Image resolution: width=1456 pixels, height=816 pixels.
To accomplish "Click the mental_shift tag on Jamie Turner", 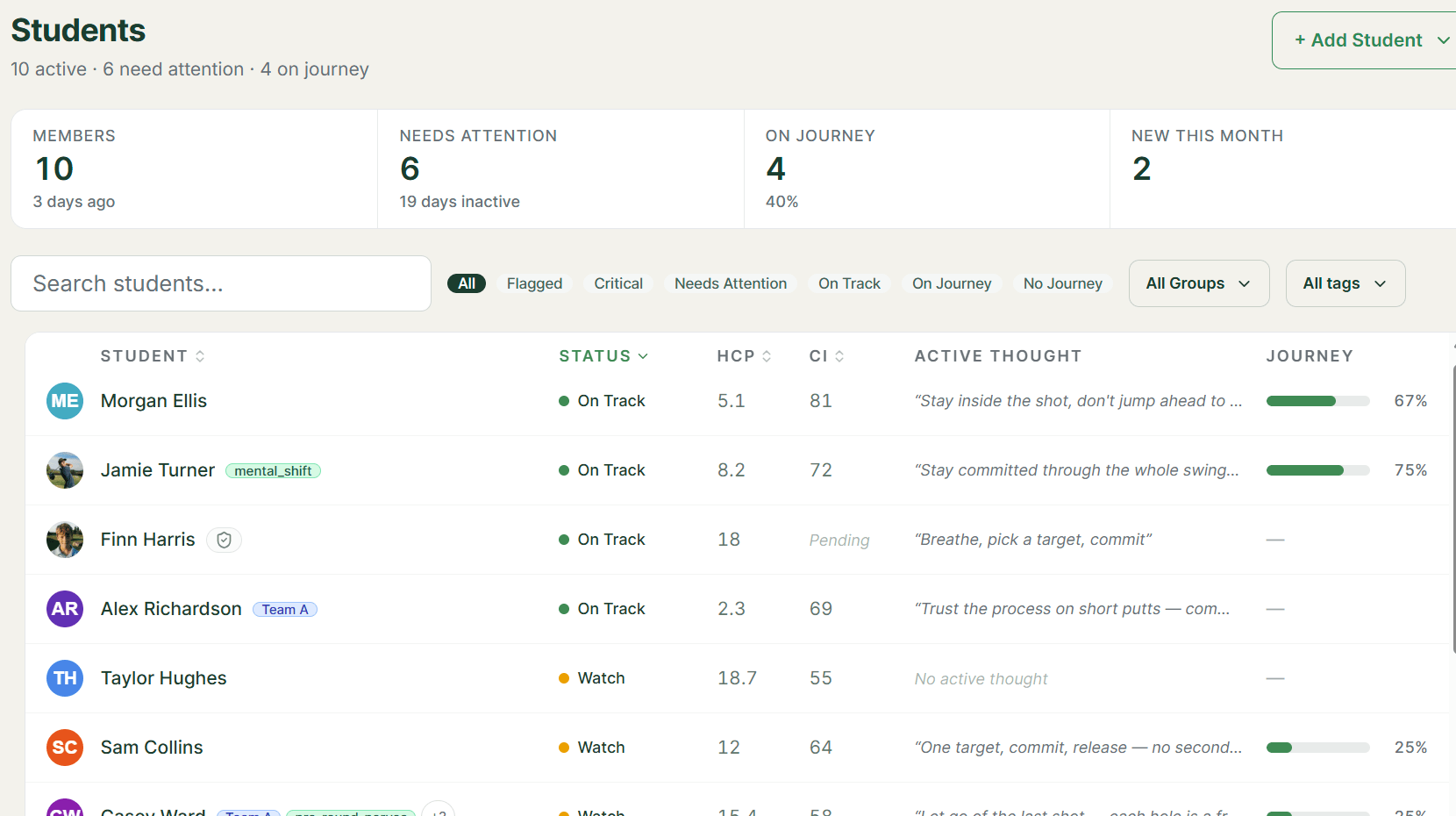I will point(273,471).
